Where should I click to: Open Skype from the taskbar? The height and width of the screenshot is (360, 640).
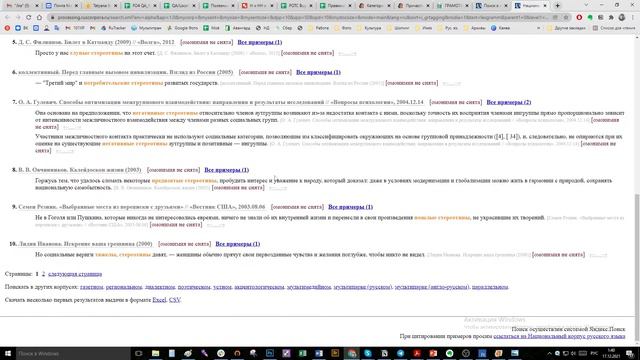(x=368, y=353)
